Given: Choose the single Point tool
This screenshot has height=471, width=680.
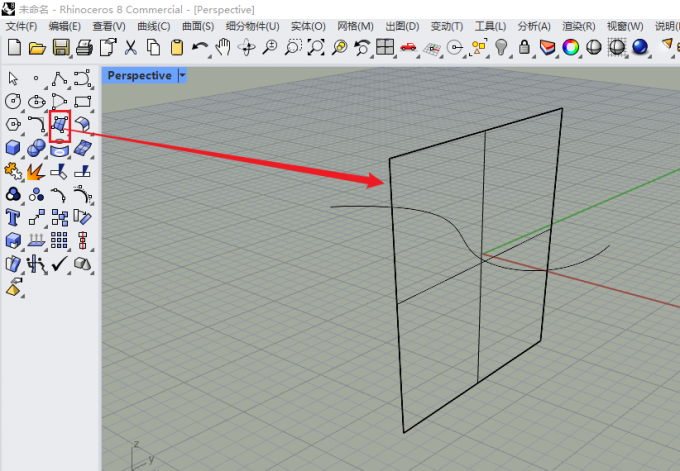Looking at the screenshot, I should (x=36, y=78).
